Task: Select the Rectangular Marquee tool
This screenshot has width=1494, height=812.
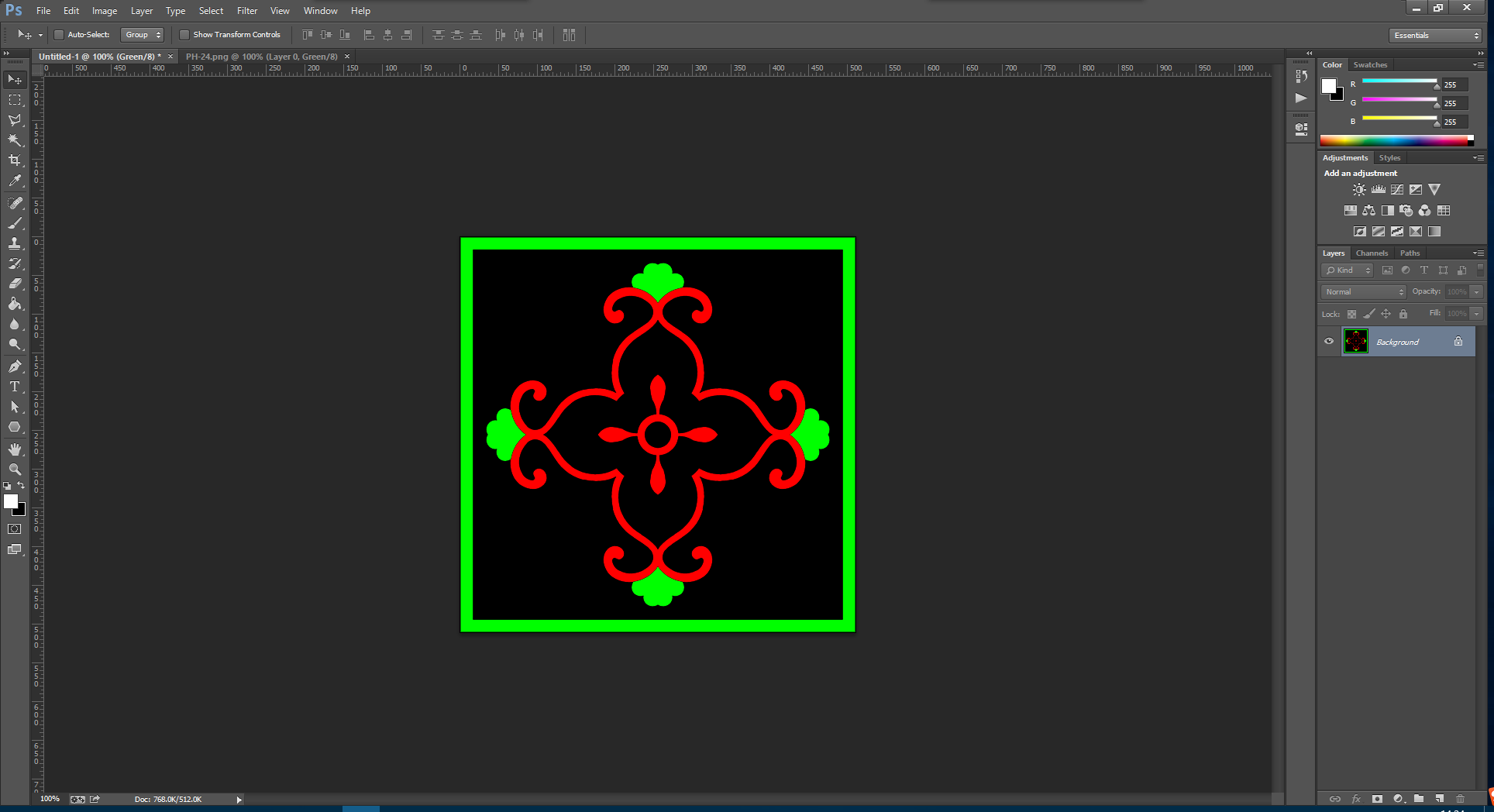Action: tap(15, 100)
